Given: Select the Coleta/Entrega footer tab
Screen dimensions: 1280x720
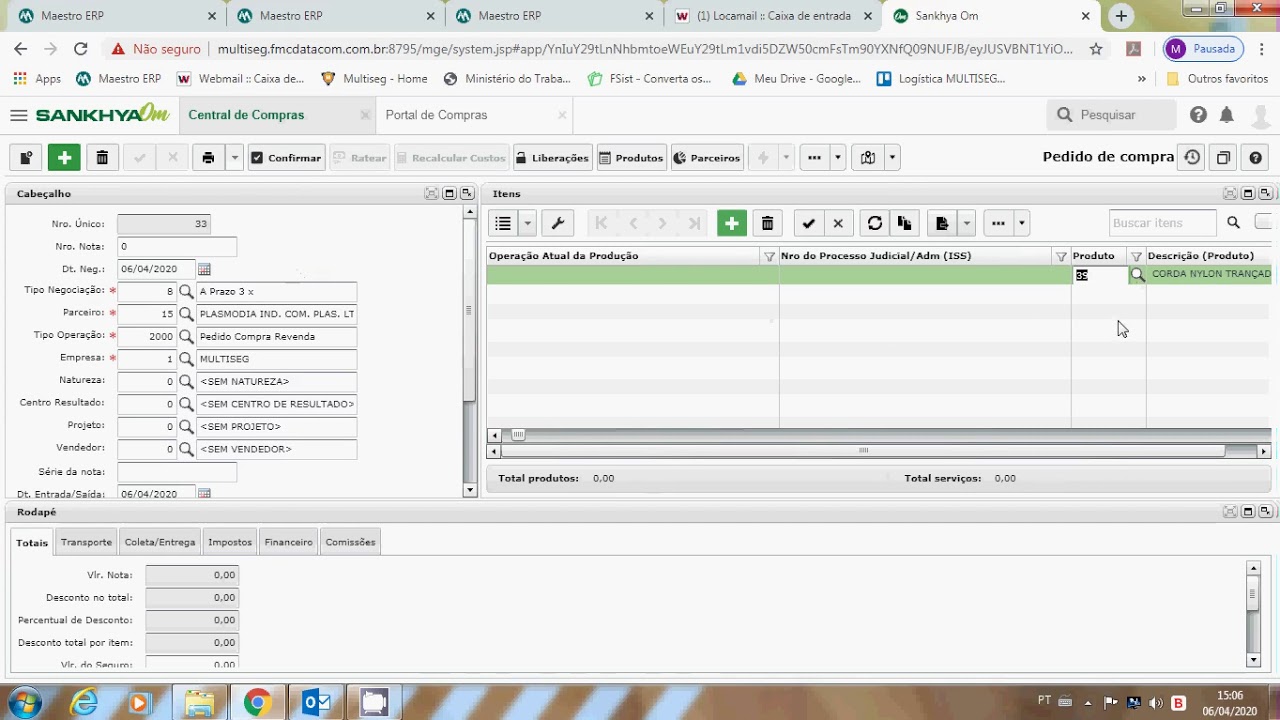Looking at the screenshot, I should click(x=160, y=542).
